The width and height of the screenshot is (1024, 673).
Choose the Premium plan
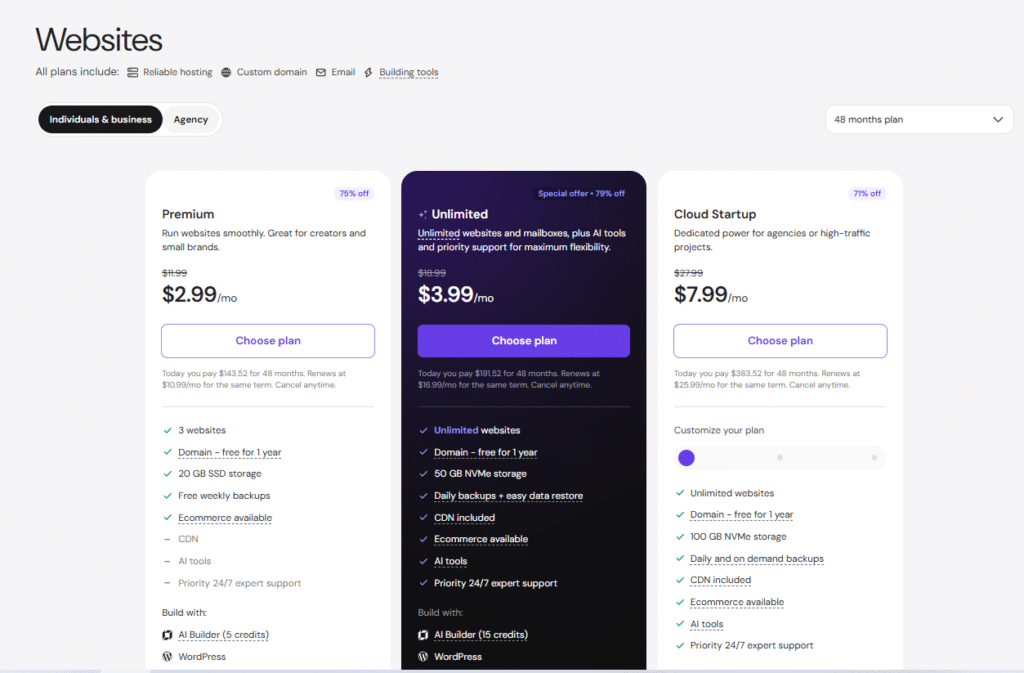(x=268, y=341)
